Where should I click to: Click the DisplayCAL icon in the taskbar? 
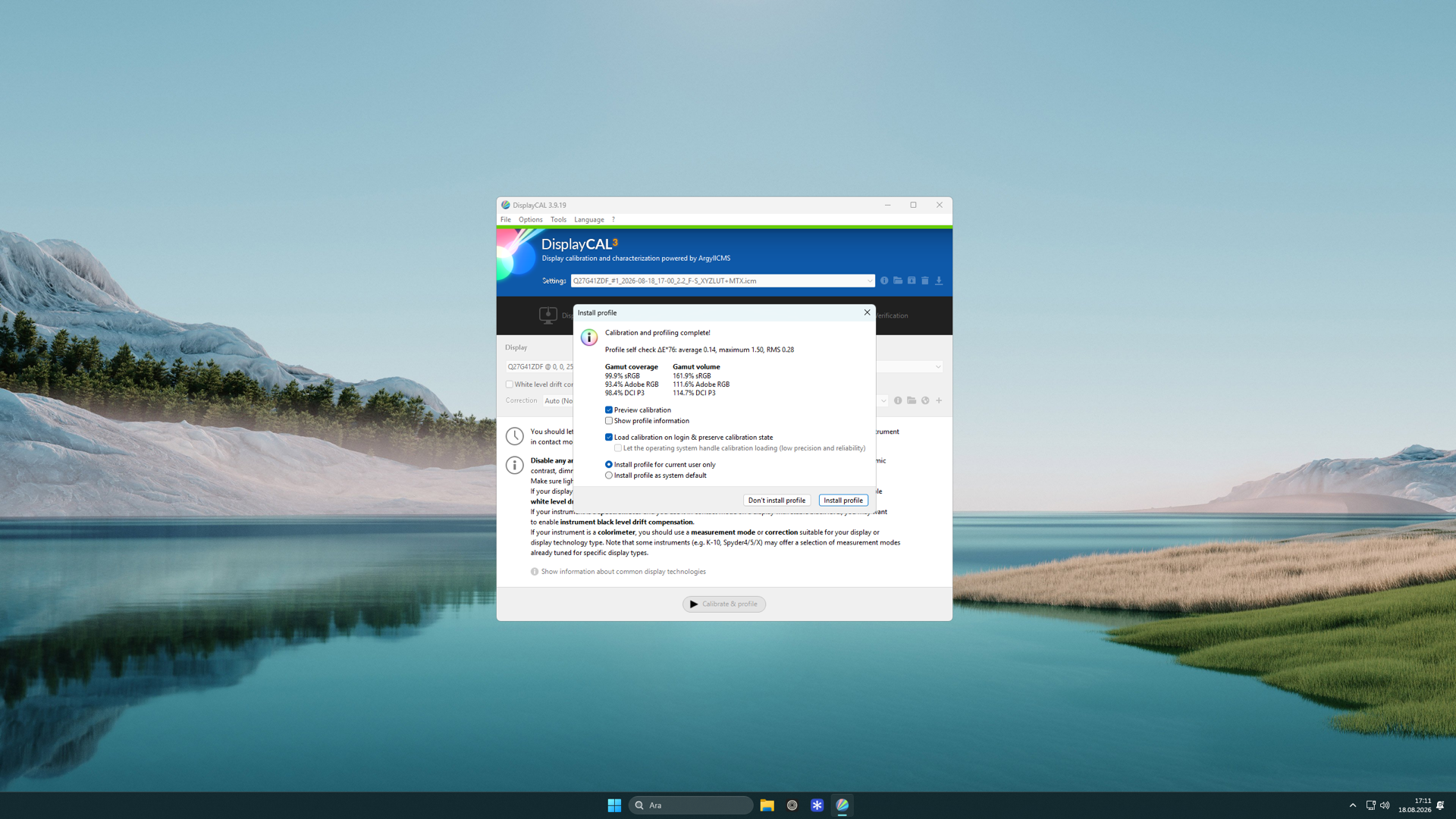tap(843, 805)
